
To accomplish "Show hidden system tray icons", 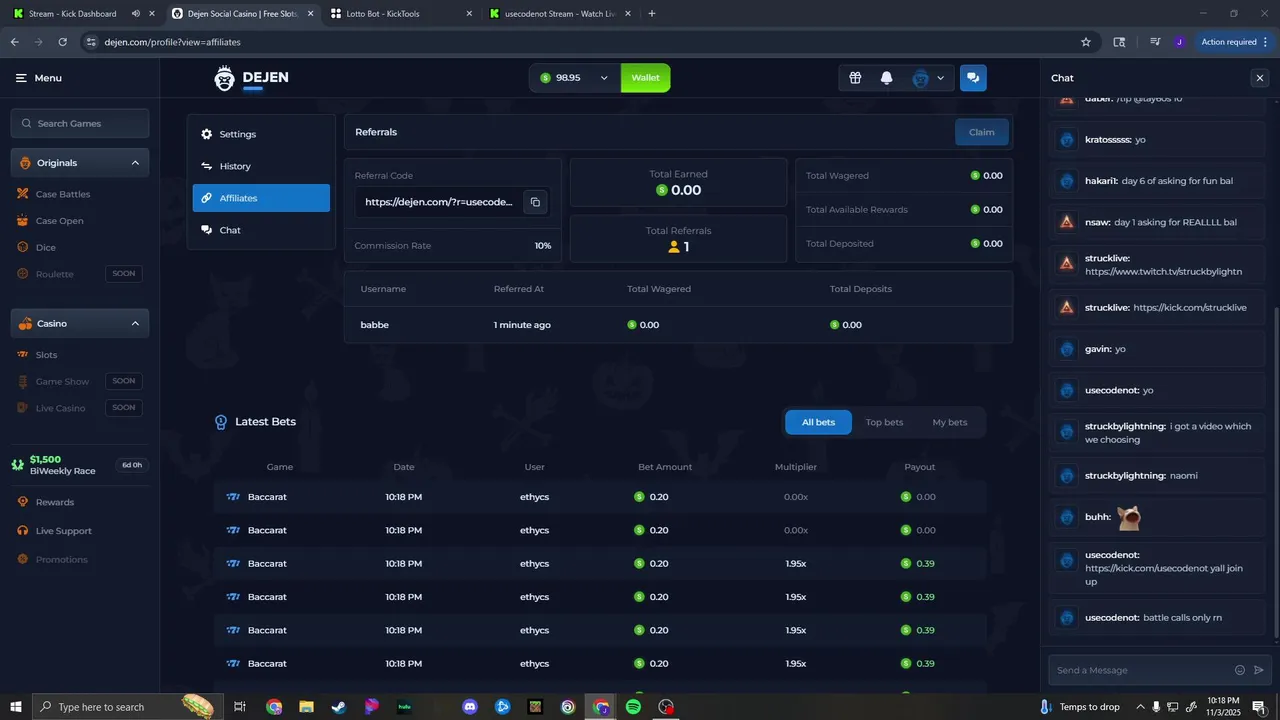I will (1140, 707).
